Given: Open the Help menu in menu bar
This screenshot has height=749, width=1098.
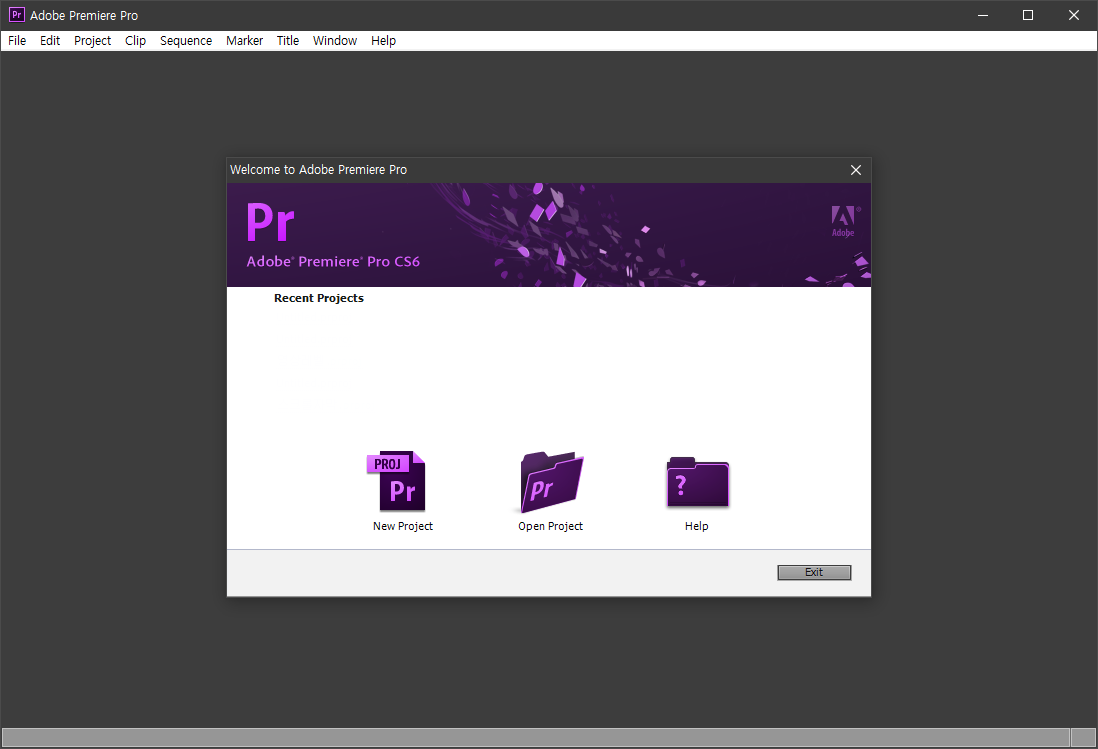Looking at the screenshot, I should [x=383, y=41].
